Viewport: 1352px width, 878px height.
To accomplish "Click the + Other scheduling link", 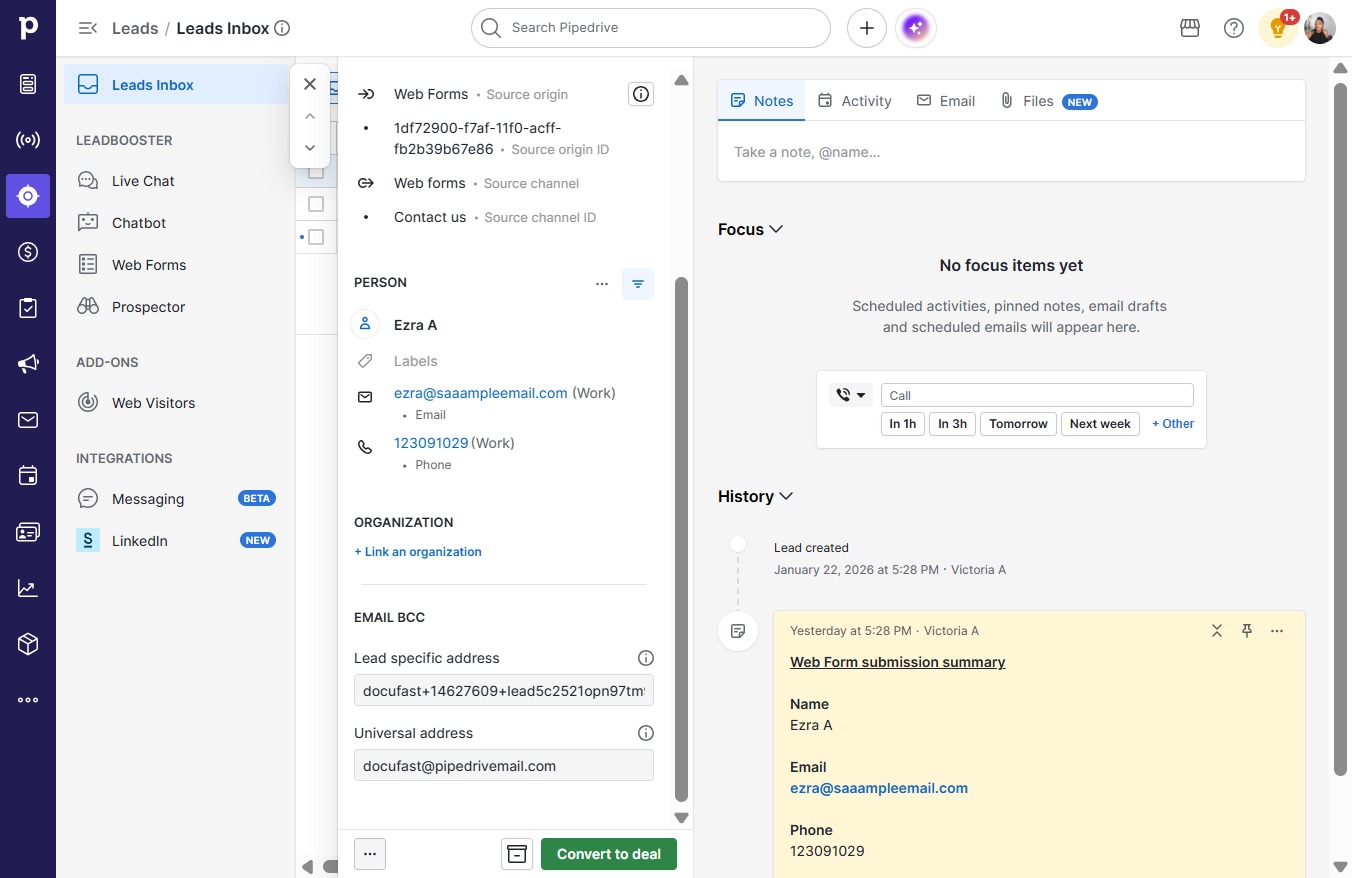I will click(1173, 424).
